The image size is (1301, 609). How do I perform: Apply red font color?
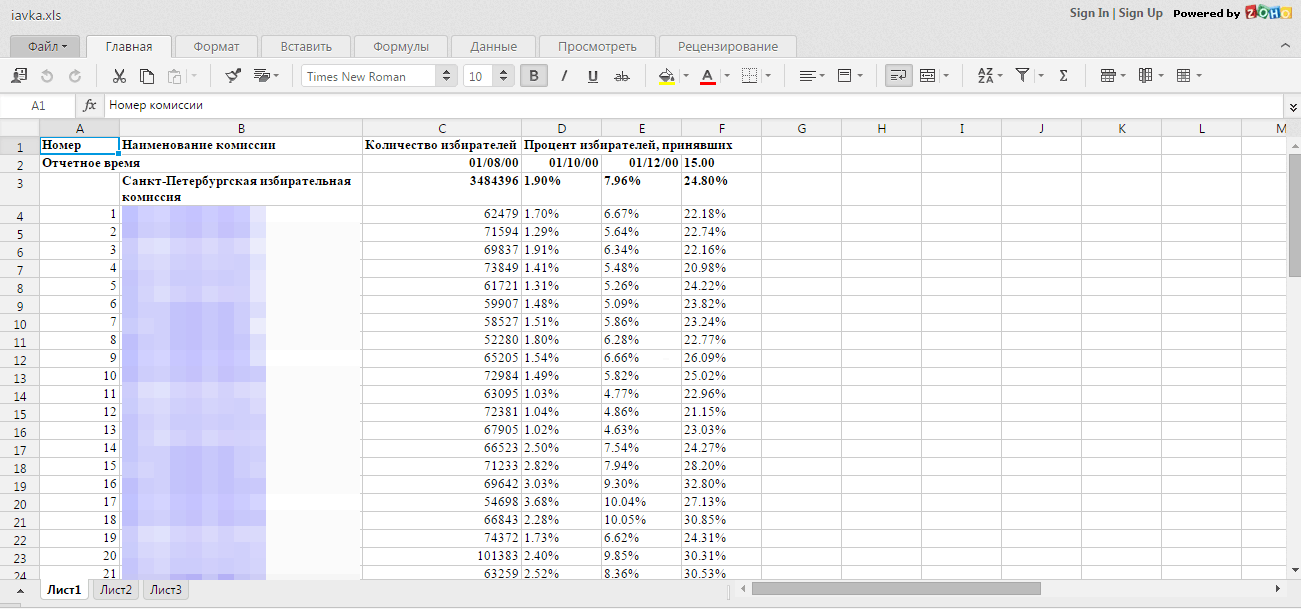click(708, 76)
